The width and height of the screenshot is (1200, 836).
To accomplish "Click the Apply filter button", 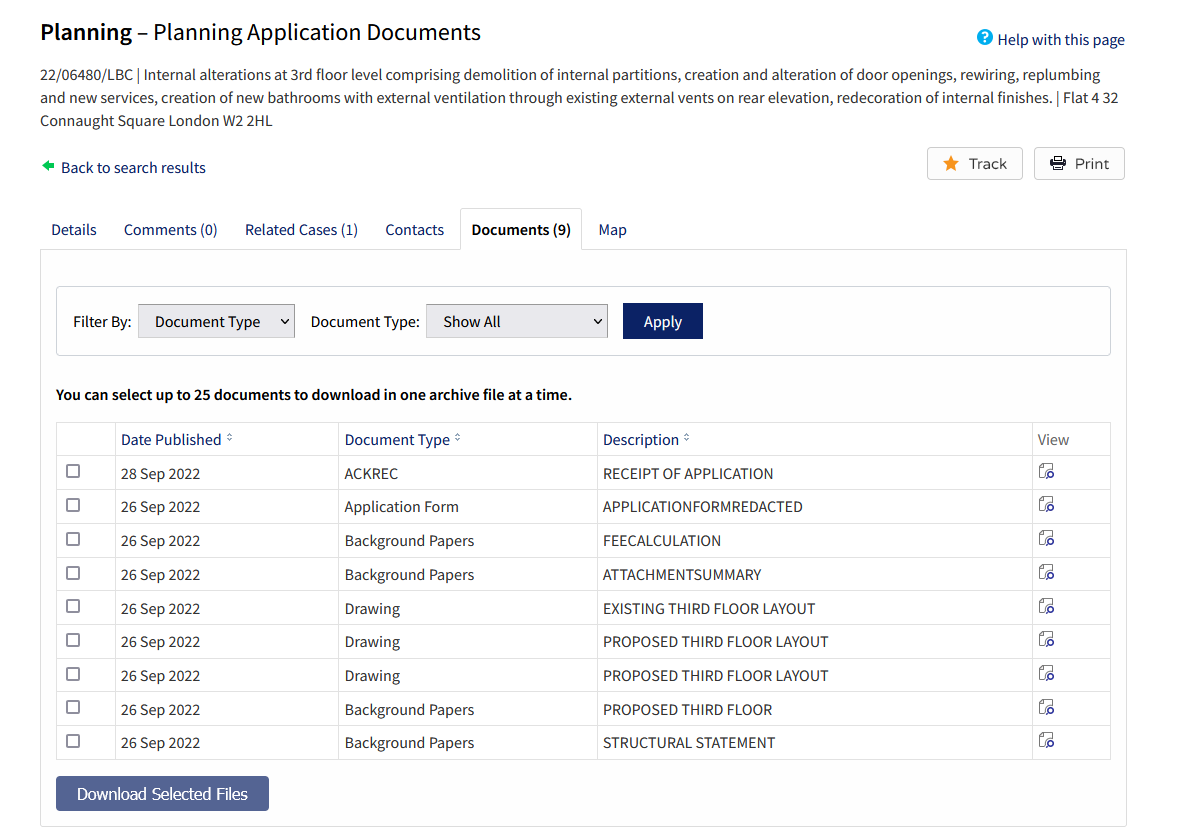I will click(x=663, y=321).
